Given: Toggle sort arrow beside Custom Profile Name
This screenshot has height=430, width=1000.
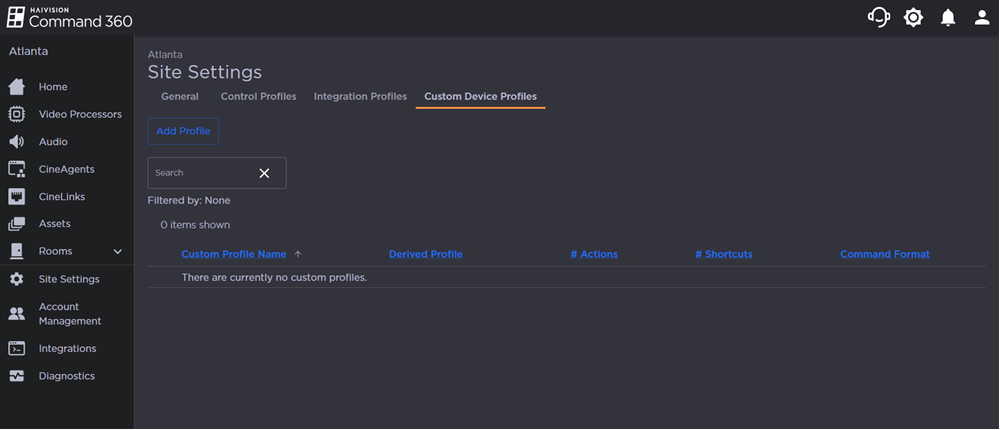Looking at the screenshot, I should click(298, 254).
